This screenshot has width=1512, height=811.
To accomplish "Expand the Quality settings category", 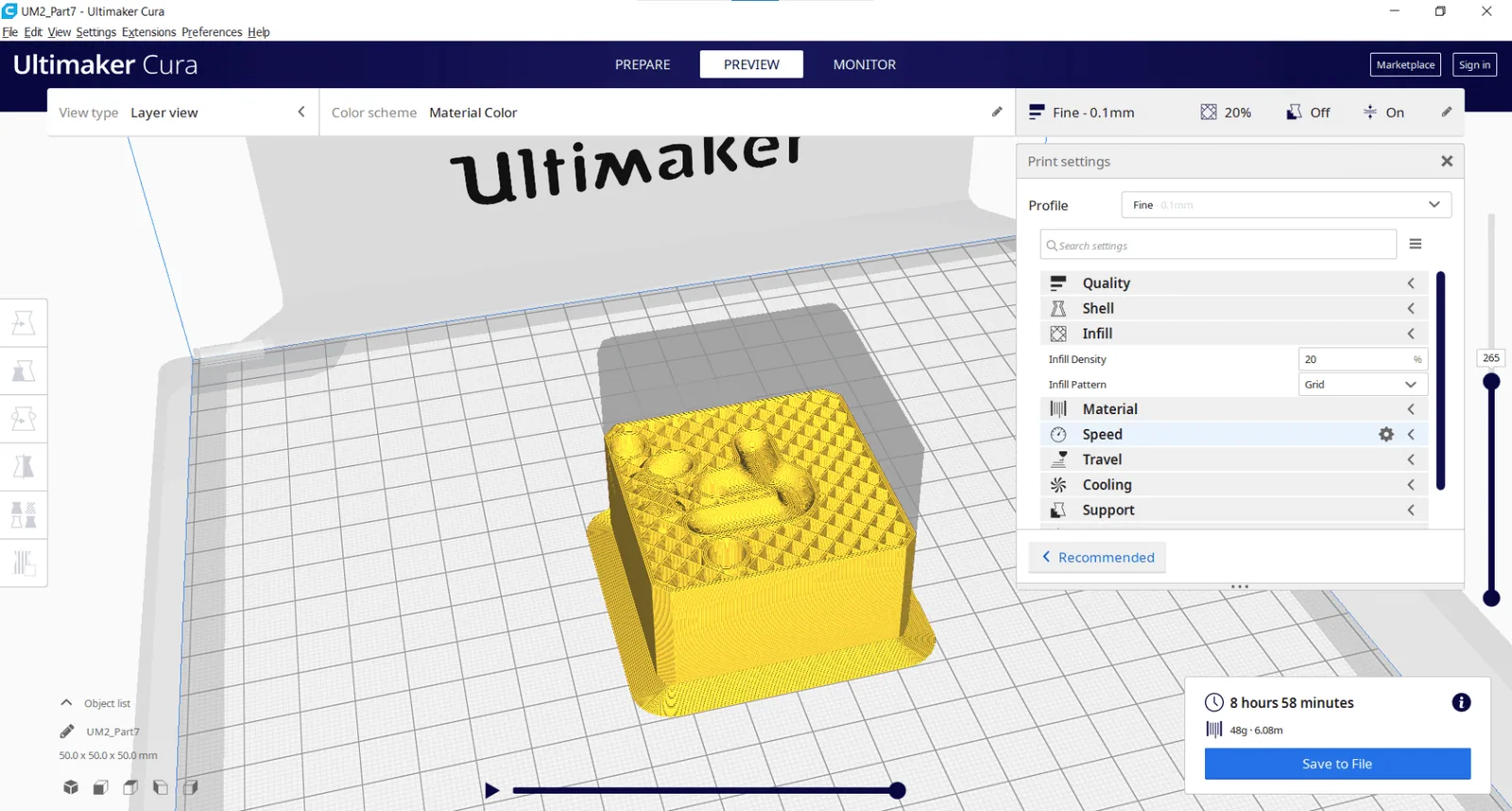I will pyautogui.click(x=1234, y=283).
